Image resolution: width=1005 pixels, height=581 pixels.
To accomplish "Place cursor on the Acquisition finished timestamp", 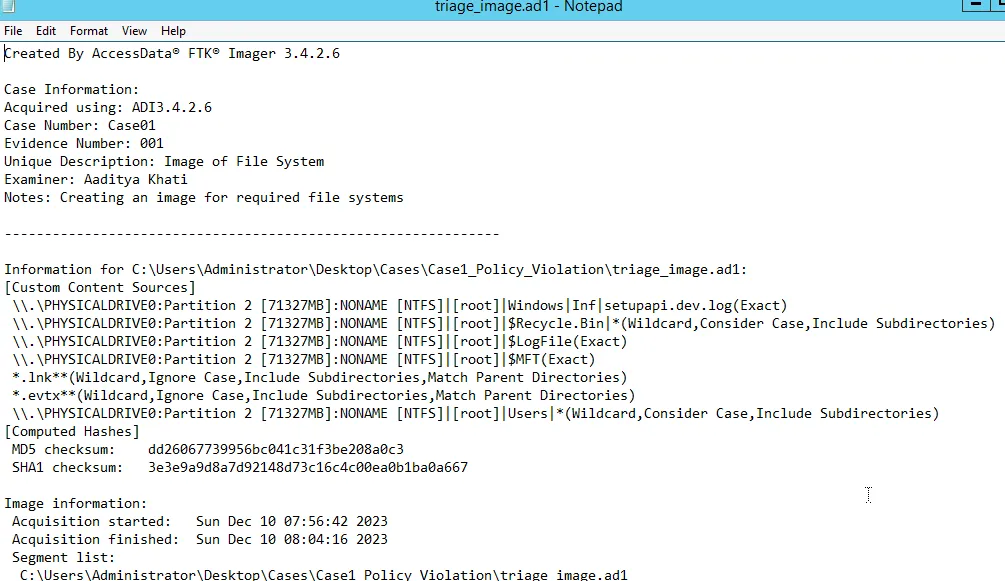I will point(291,539).
